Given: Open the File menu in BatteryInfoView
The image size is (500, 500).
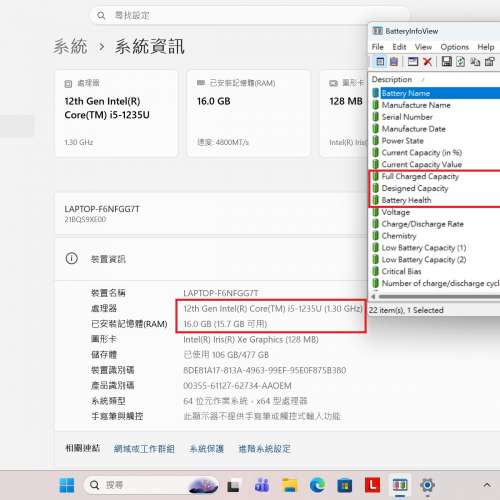Looking at the screenshot, I should point(378,47).
